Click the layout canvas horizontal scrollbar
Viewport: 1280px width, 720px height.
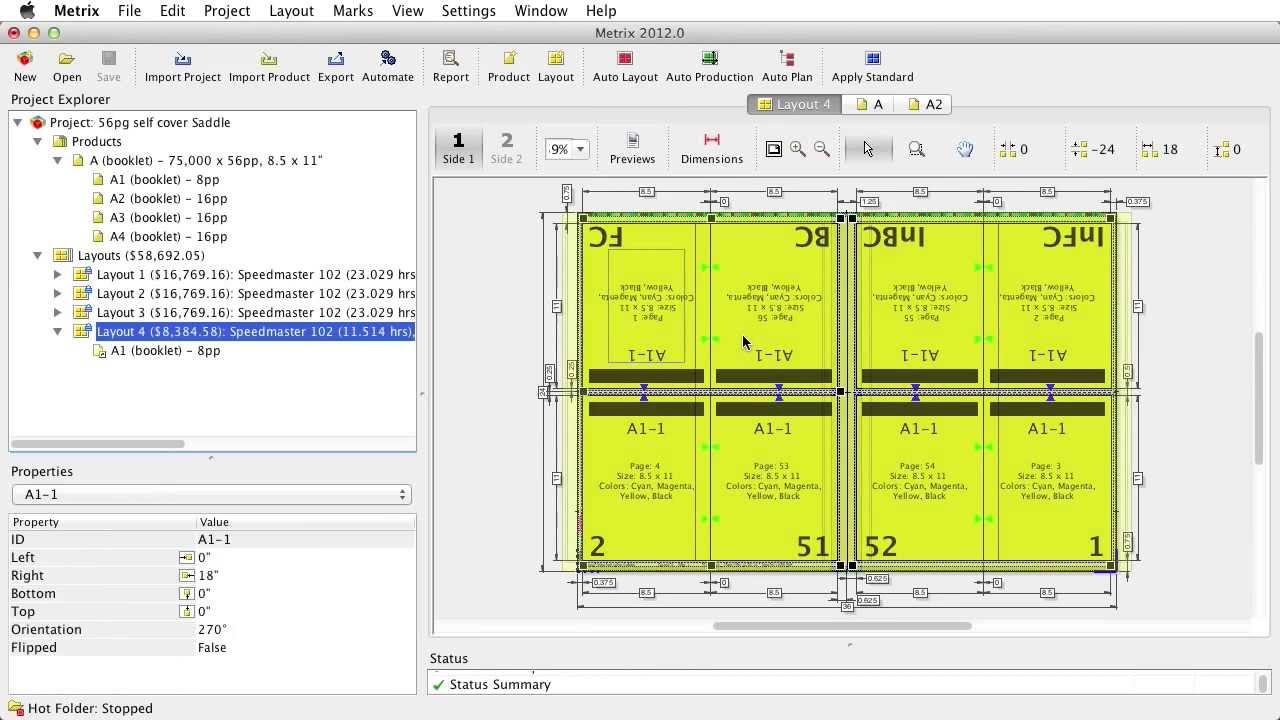click(x=842, y=626)
